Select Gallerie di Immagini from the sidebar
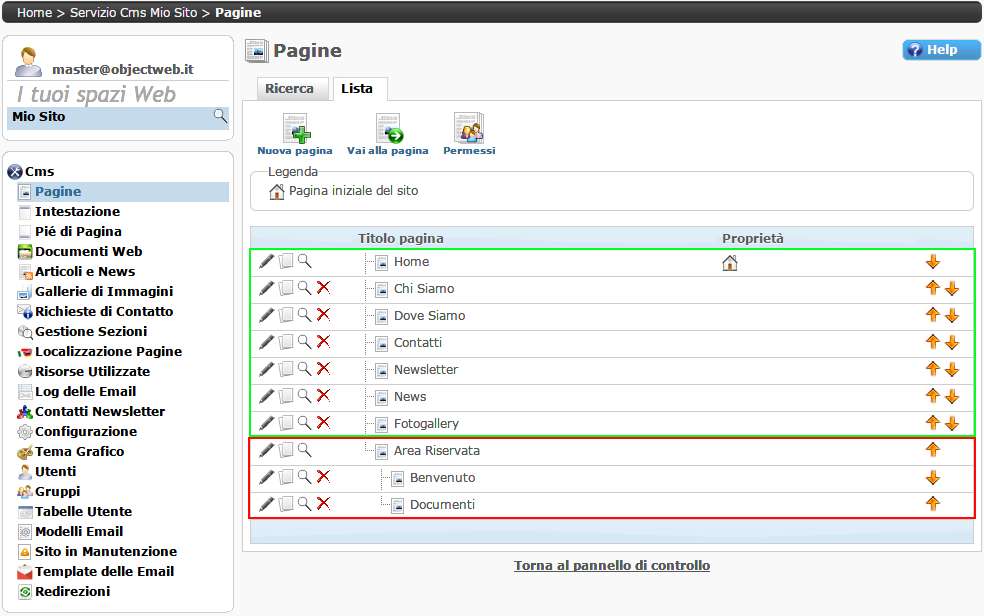 click(103, 291)
